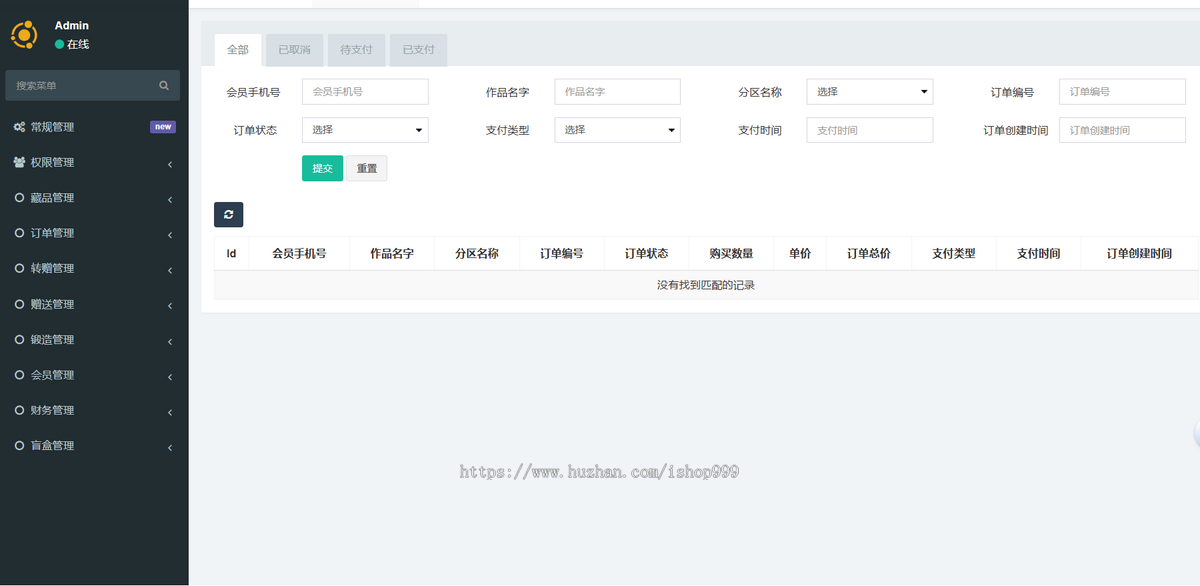Click the gears icon beside 常规管理
The width and height of the screenshot is (1200, 586).
coord(19,127)
